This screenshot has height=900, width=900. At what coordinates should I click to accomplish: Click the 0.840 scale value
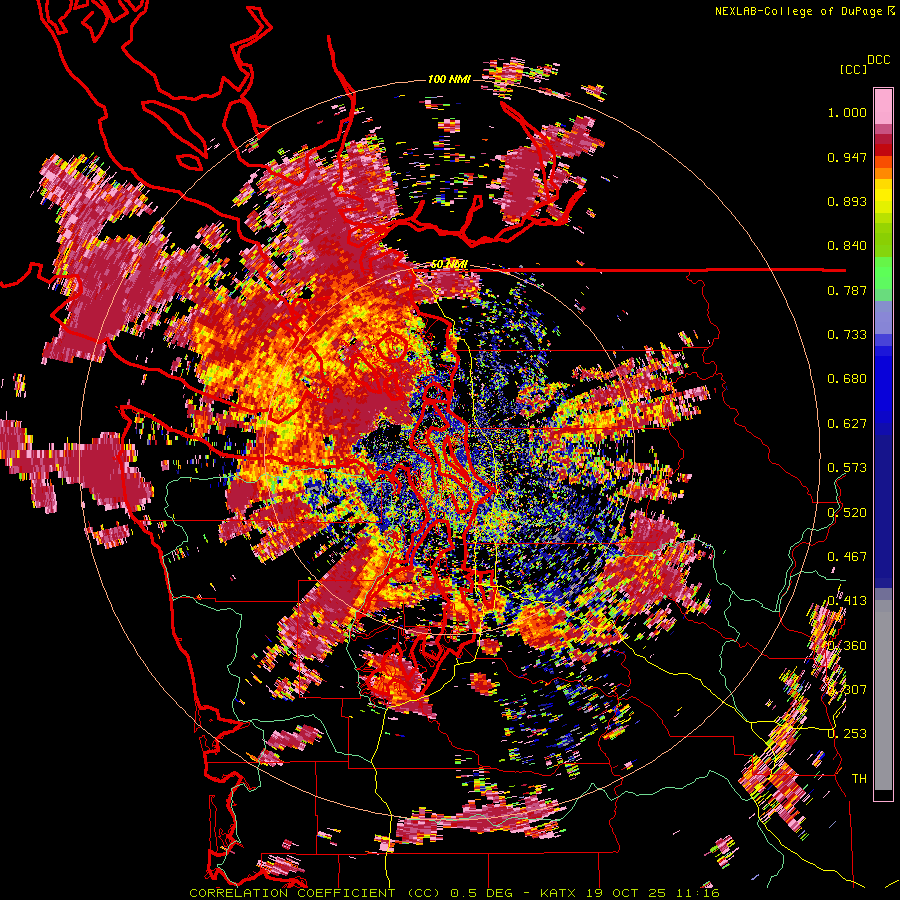coord(847,246)
